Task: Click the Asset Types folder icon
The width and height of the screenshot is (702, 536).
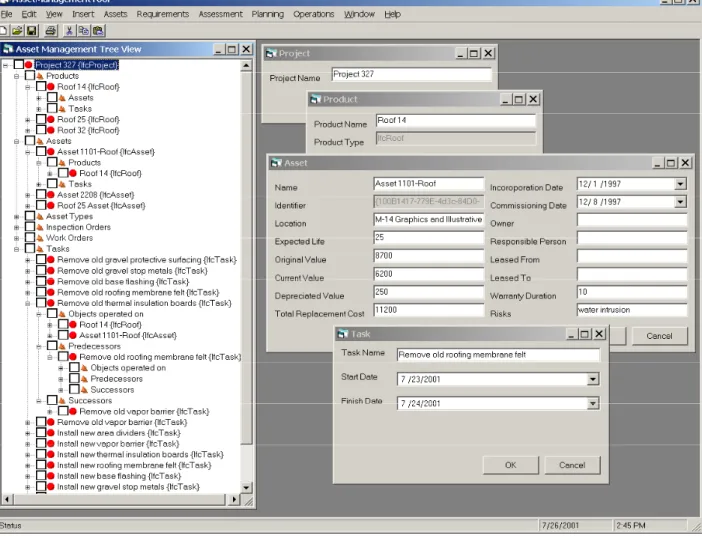Action: click(40, 216)
